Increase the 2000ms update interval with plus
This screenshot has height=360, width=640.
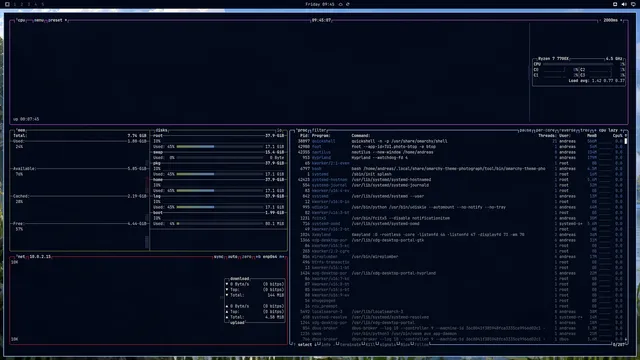[622, 20]
